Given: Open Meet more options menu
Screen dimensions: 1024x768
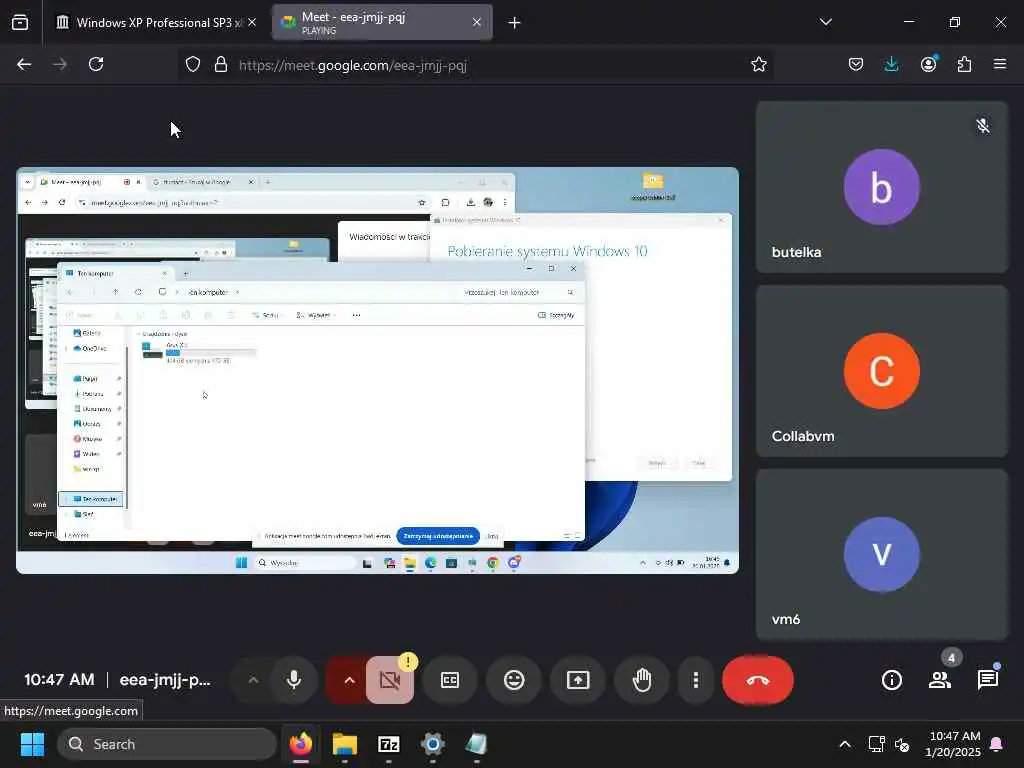Looking at the screenshot, I should pos(696,680).
